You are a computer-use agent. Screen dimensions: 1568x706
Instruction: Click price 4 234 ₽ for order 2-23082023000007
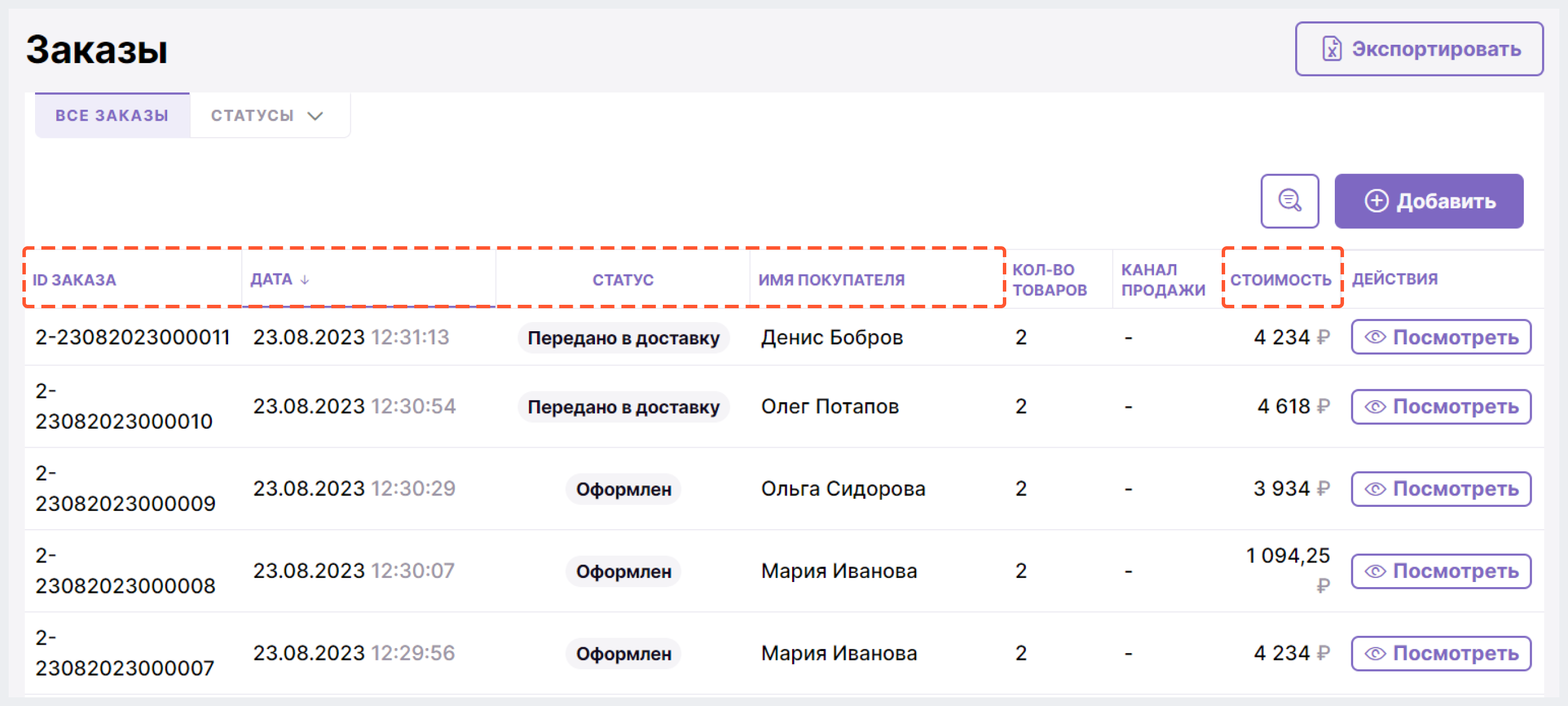pos(1292,653)
